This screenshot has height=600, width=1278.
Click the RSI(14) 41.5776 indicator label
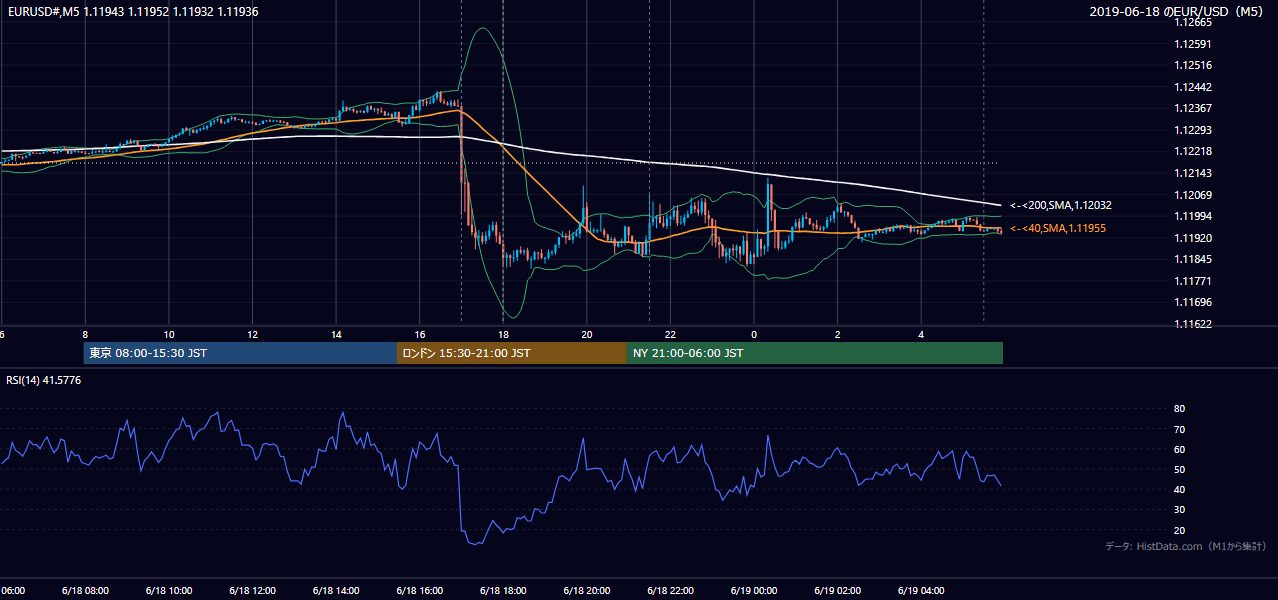[44, 380]
